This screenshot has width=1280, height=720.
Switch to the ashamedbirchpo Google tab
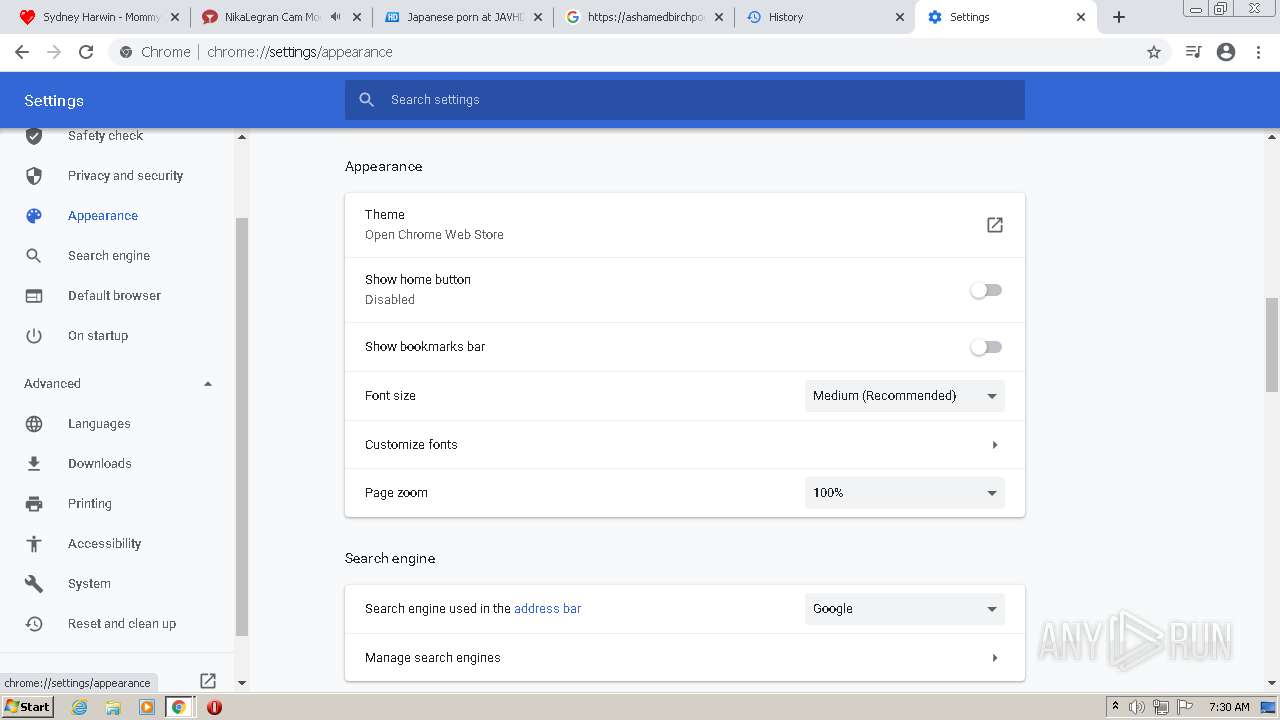coord(645,17)
